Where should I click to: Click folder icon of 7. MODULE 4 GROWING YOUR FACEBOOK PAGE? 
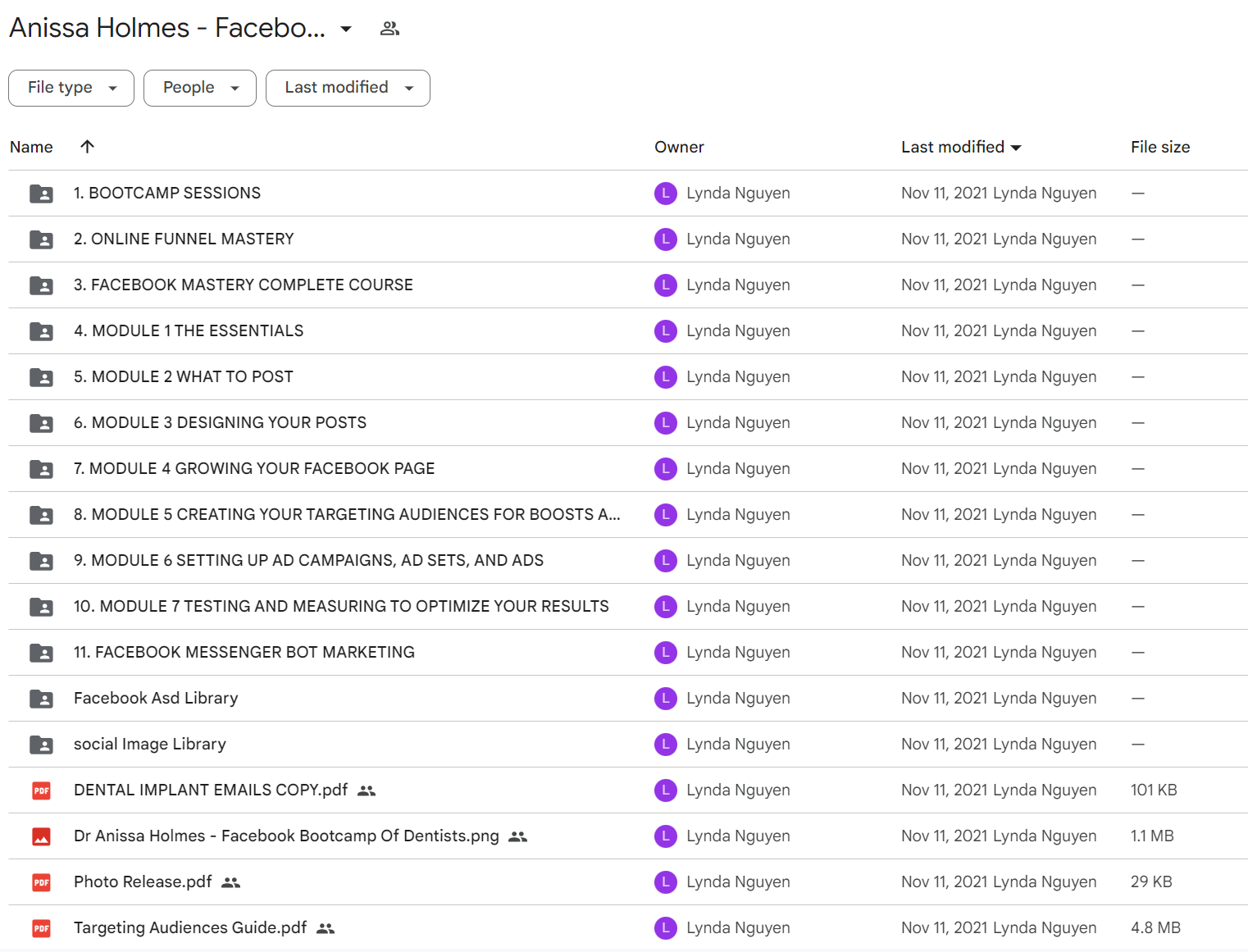pyautogui.click(x=41, y=469)
